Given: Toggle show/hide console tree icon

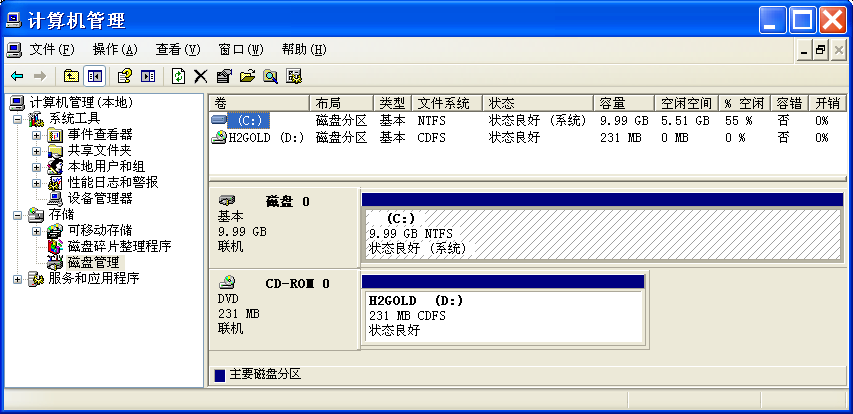Looking at the screenshot, I should point(94,76).
